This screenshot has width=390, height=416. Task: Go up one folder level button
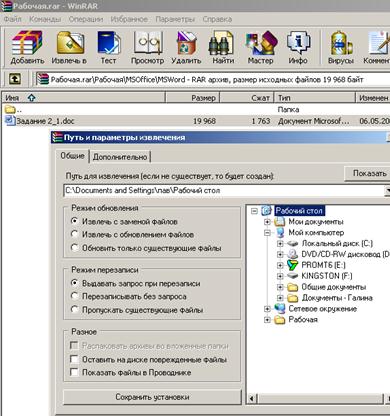pos(14,79)
